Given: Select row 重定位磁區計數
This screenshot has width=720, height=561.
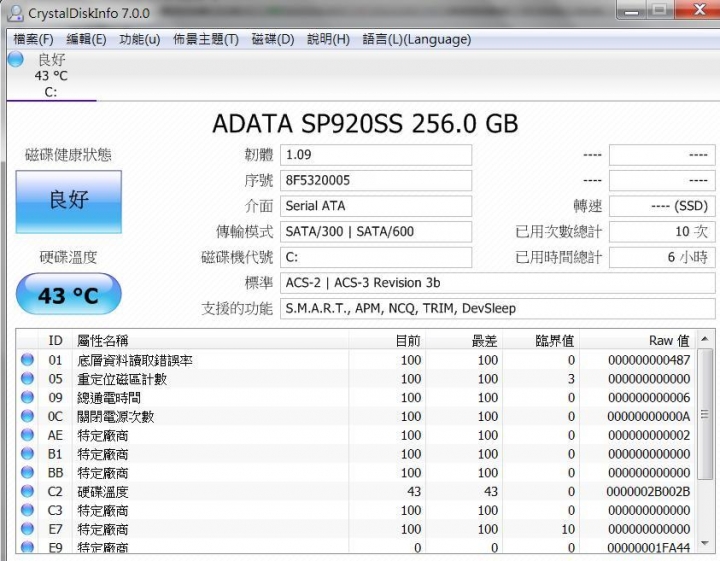Looking at the screenshot, I should [x=356, y=379].
